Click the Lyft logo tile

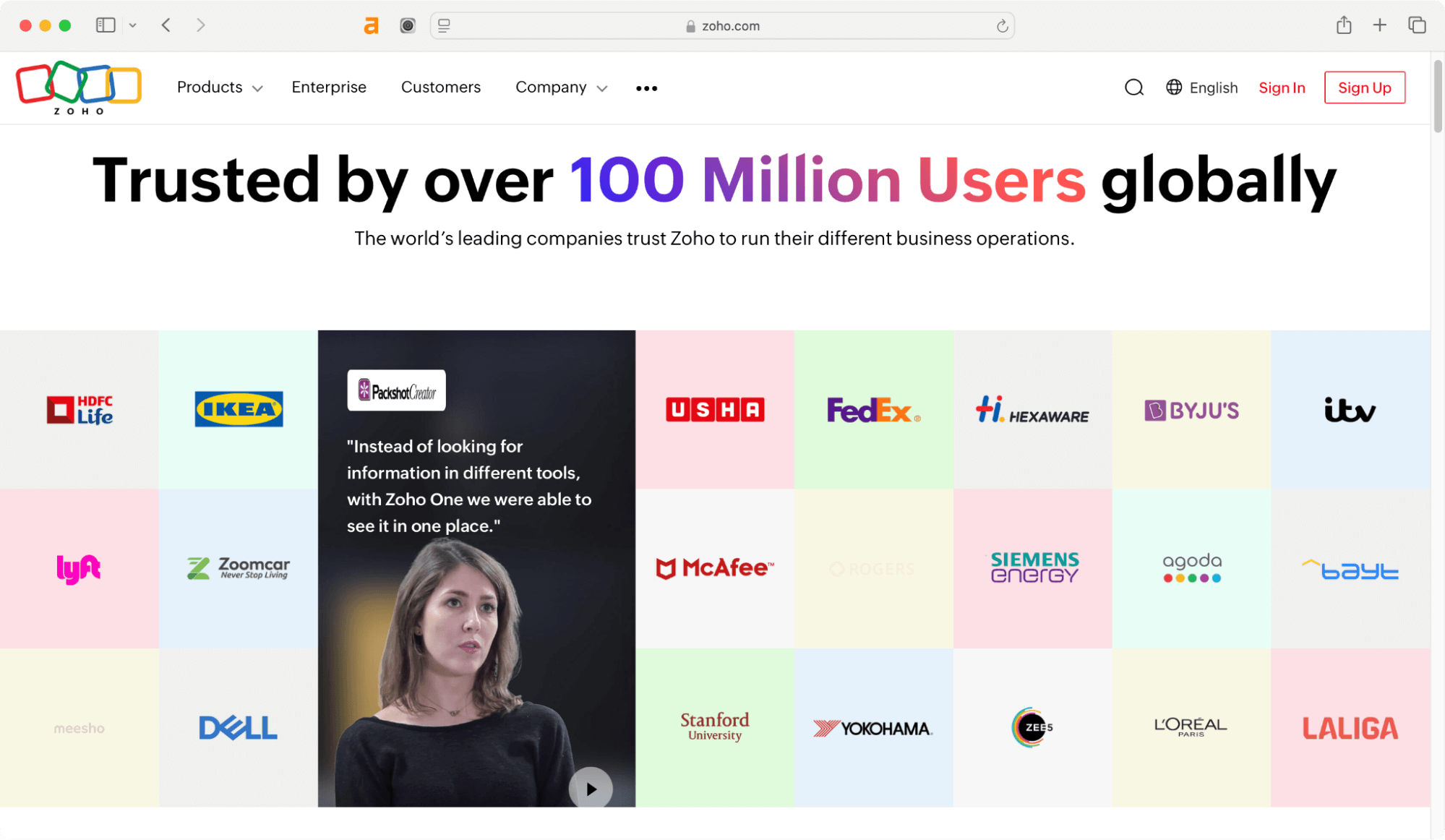click(x=80, y=569)
